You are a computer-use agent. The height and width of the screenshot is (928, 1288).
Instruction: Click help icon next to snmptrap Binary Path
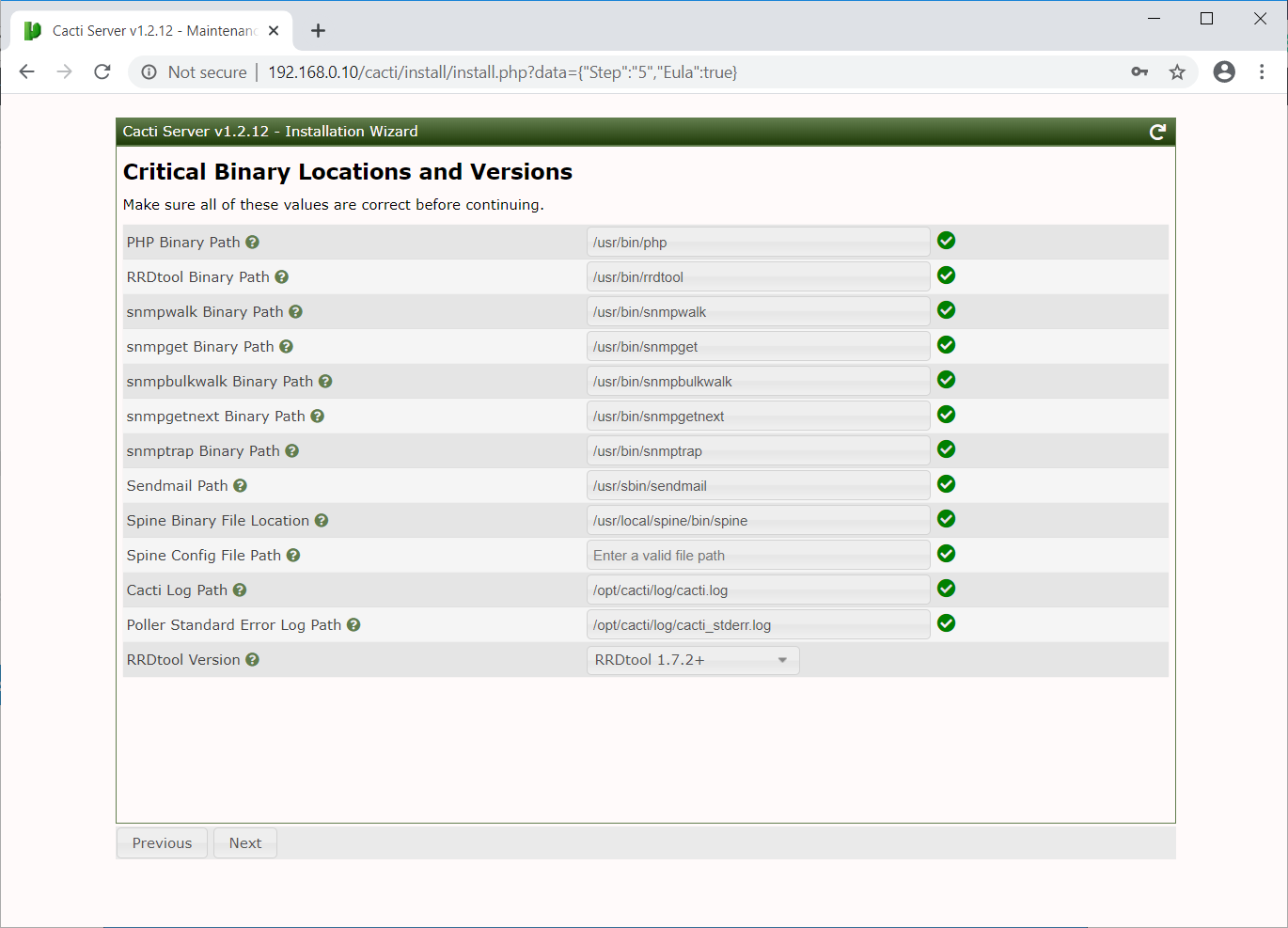coord(291,451)
